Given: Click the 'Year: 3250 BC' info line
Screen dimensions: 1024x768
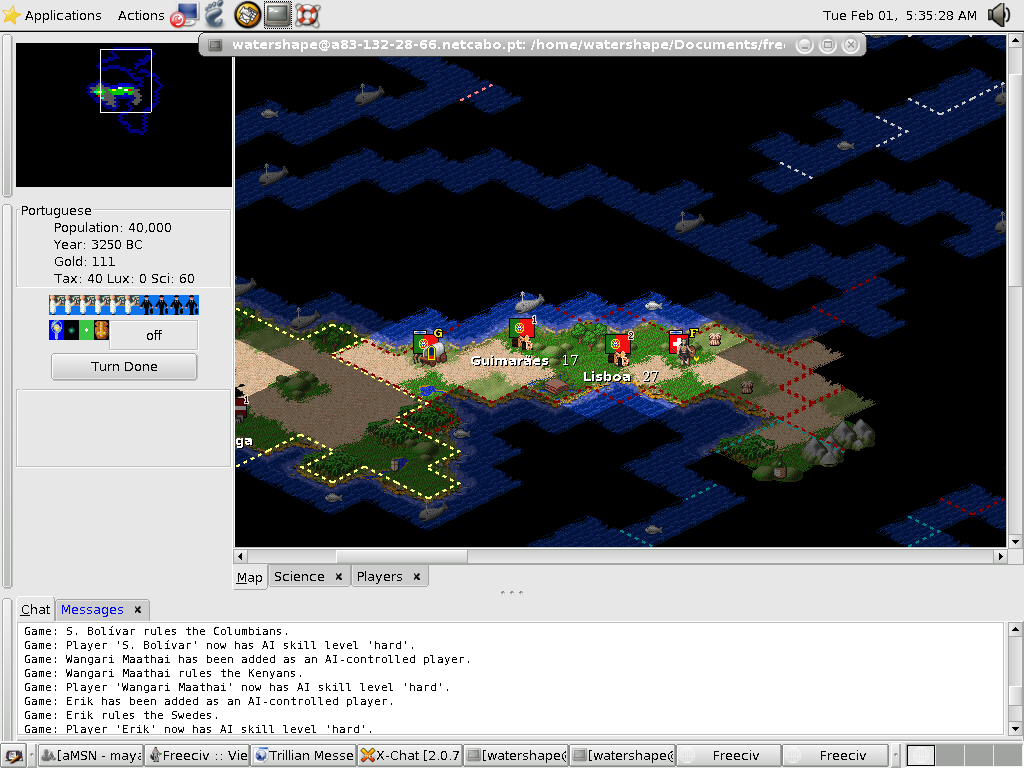Looking at the screenshot, I should point(98,244).
